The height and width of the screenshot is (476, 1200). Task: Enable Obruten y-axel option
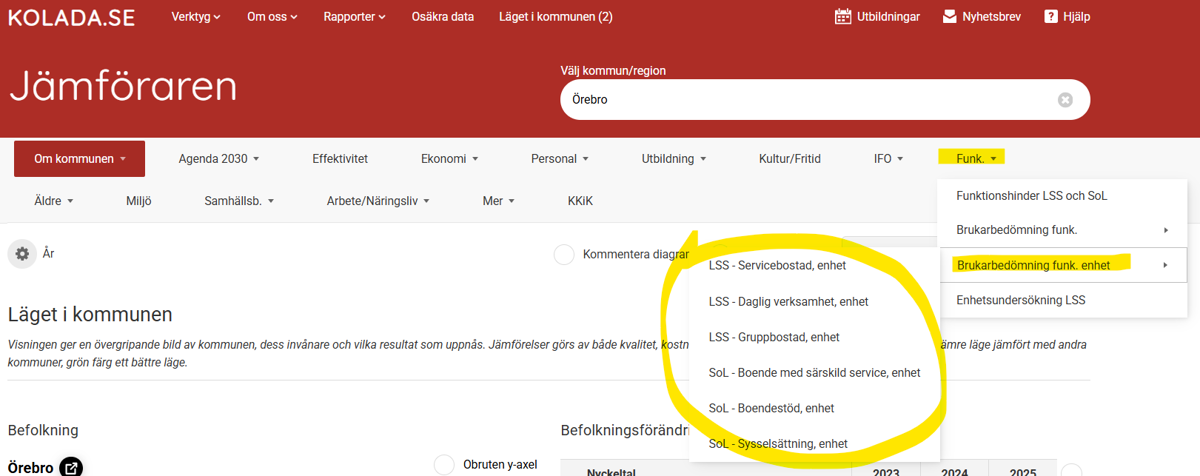tap(445, 465)
